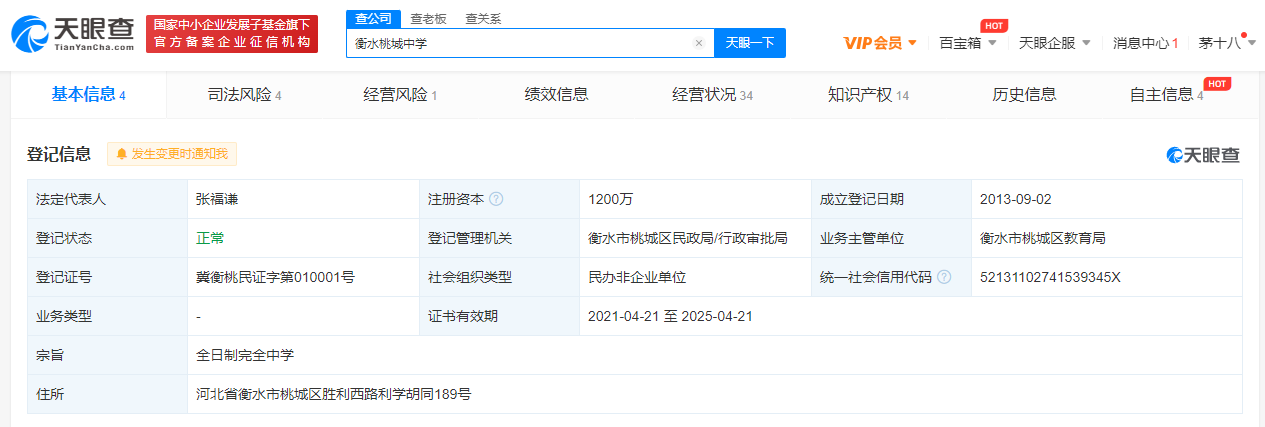Click the 成立登记日期 label cell
The image size is (1265, 427).
tap(891, 199)
